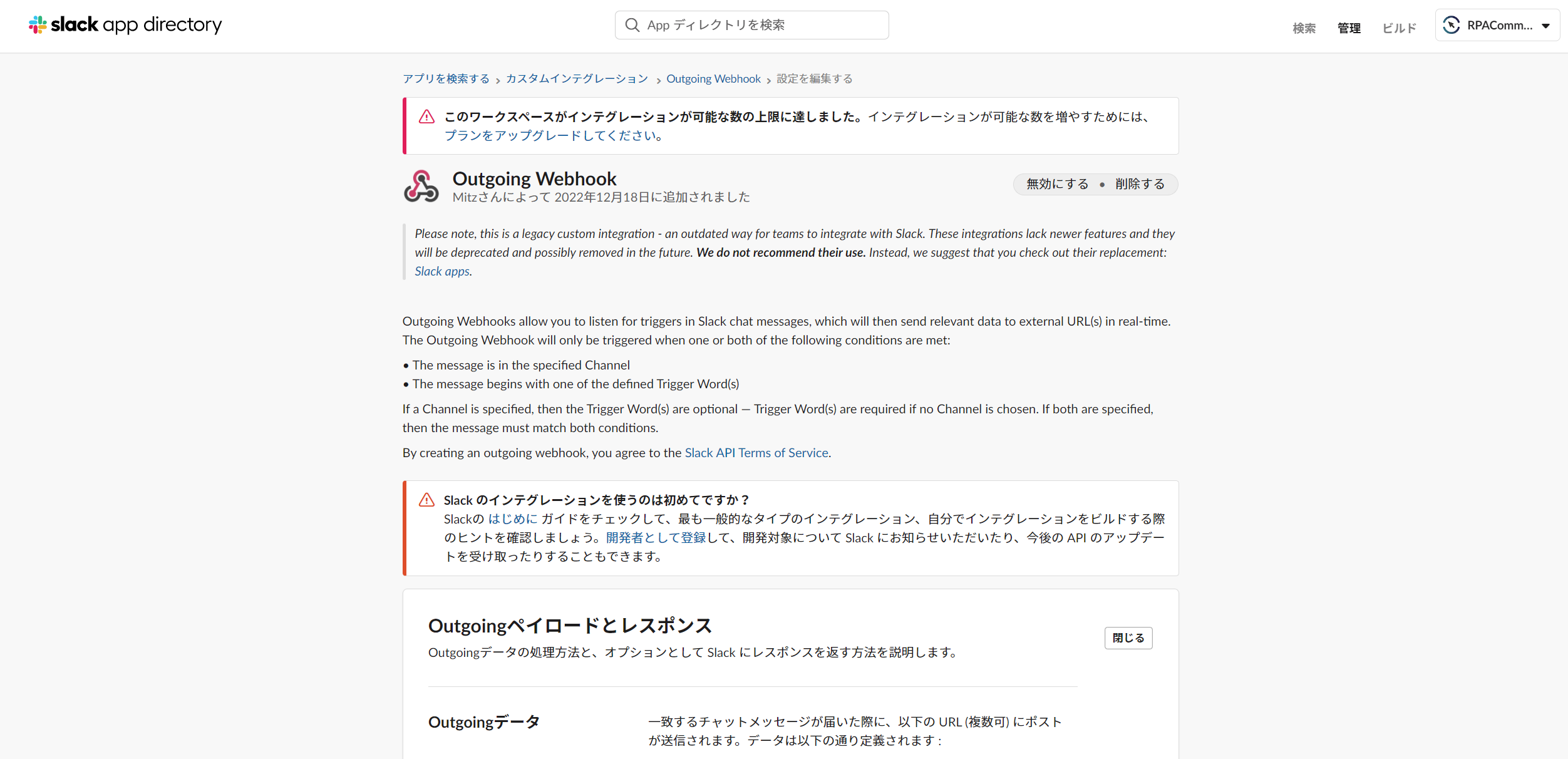The height and width of the screenshot is (759, 1568).
Task: Click the App ディレクトリを検索 search field
Action: pos(751,24)
